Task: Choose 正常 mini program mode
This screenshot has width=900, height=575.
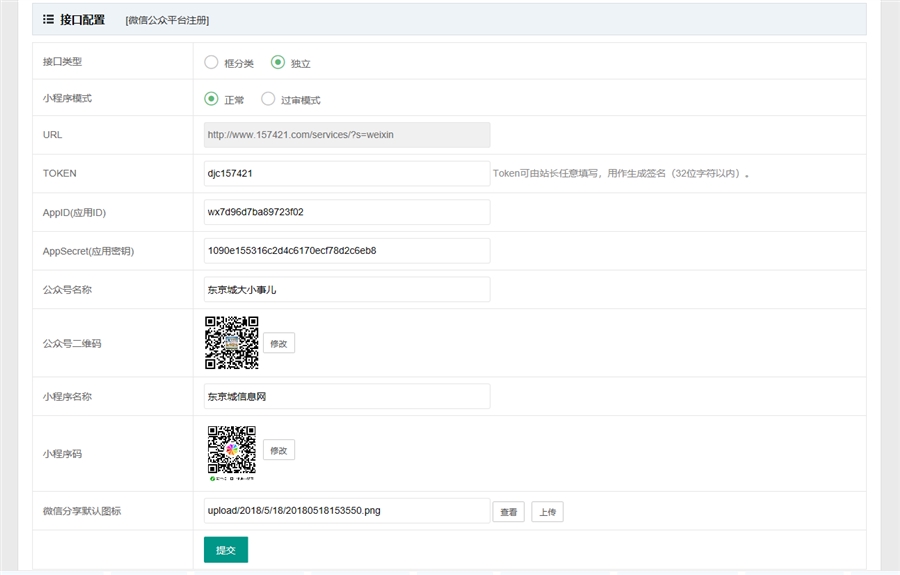Action: pyautogui.click(x=211, y=99)
